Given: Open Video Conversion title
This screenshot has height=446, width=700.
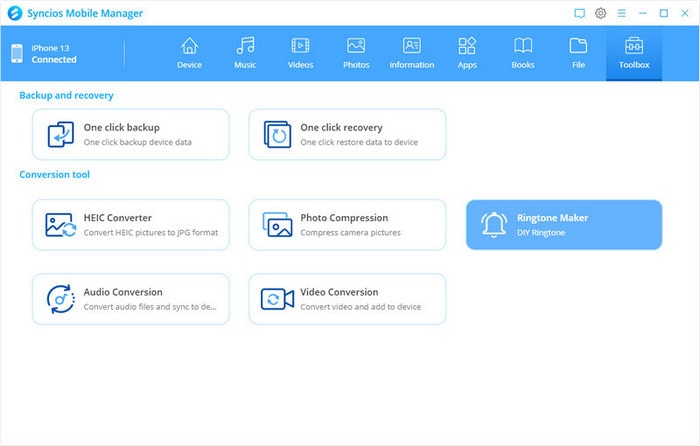Looking at the screenshot, I should click(339, 292).
